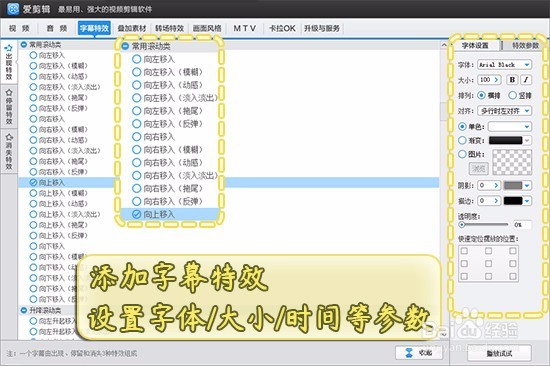The height and width of the screenshot is (366, 550).
Task: Open the 字体 Arial Black dropdown
Action: click(504, 65)
